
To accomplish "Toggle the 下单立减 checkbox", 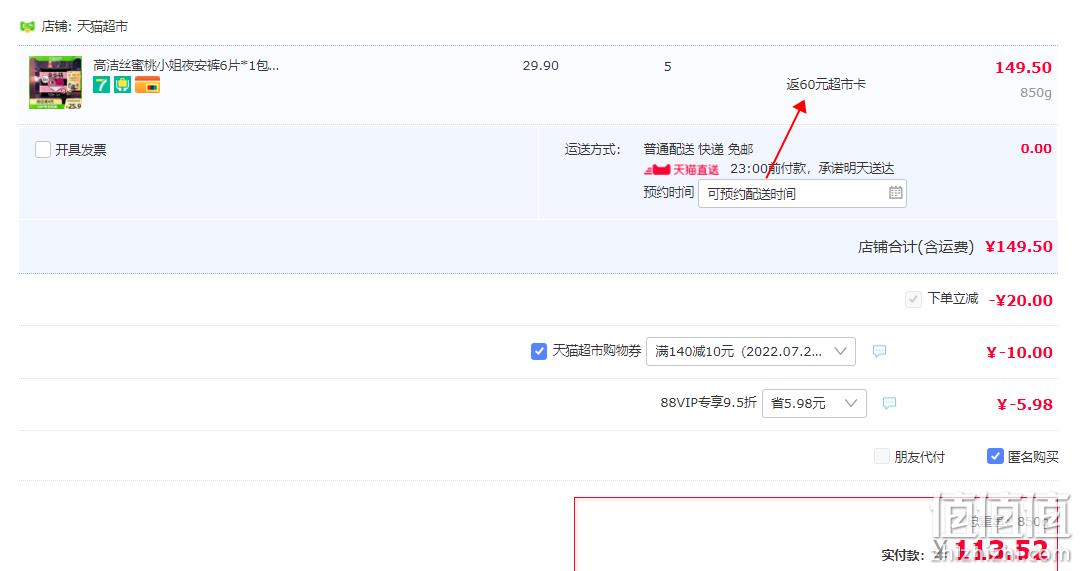I will 913,299.
